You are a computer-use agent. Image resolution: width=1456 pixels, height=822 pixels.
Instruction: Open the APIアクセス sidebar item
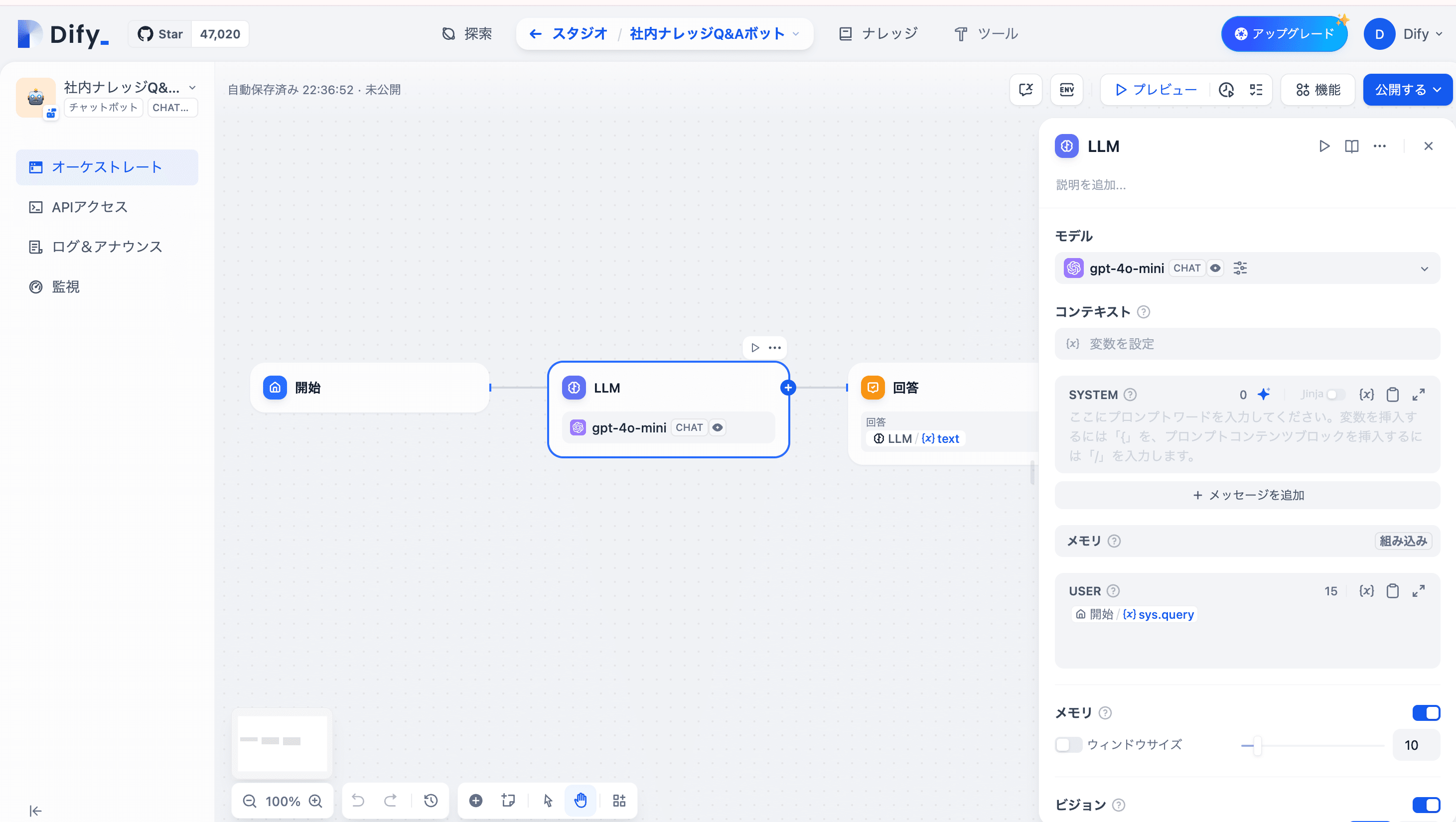[x=89, y=207]
